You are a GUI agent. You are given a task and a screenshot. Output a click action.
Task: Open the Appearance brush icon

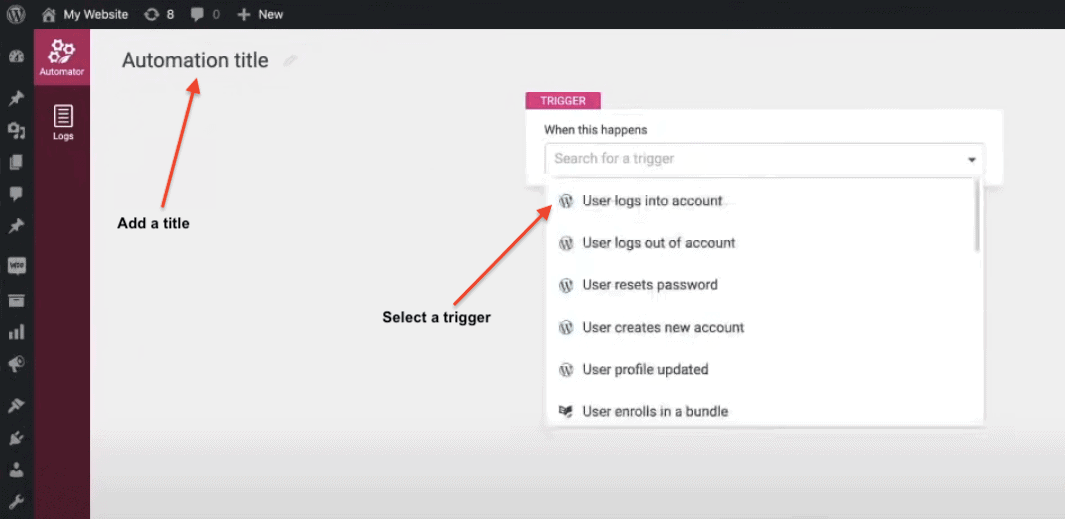tap(16, 406)
